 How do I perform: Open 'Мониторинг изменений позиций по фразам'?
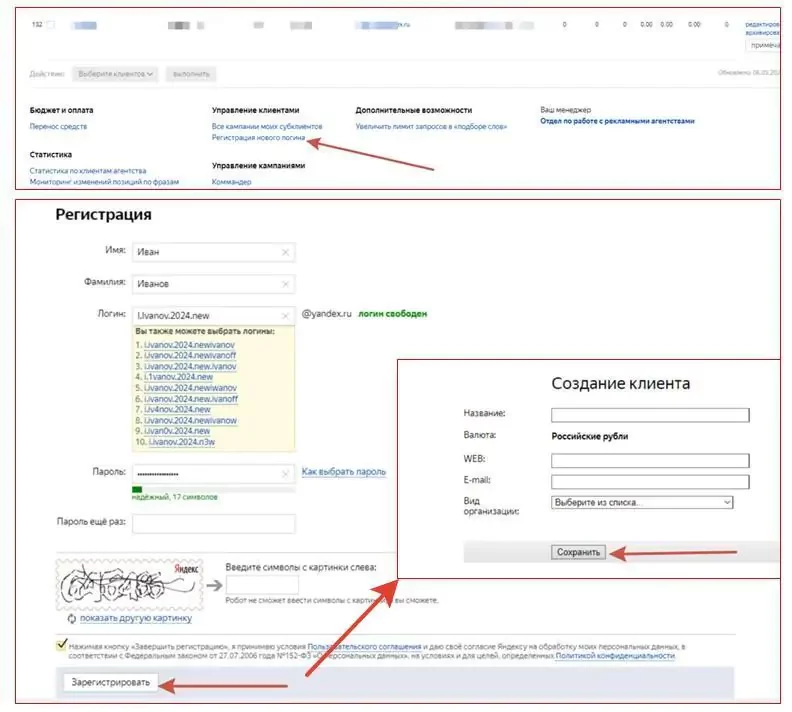(x=104, y=182)
